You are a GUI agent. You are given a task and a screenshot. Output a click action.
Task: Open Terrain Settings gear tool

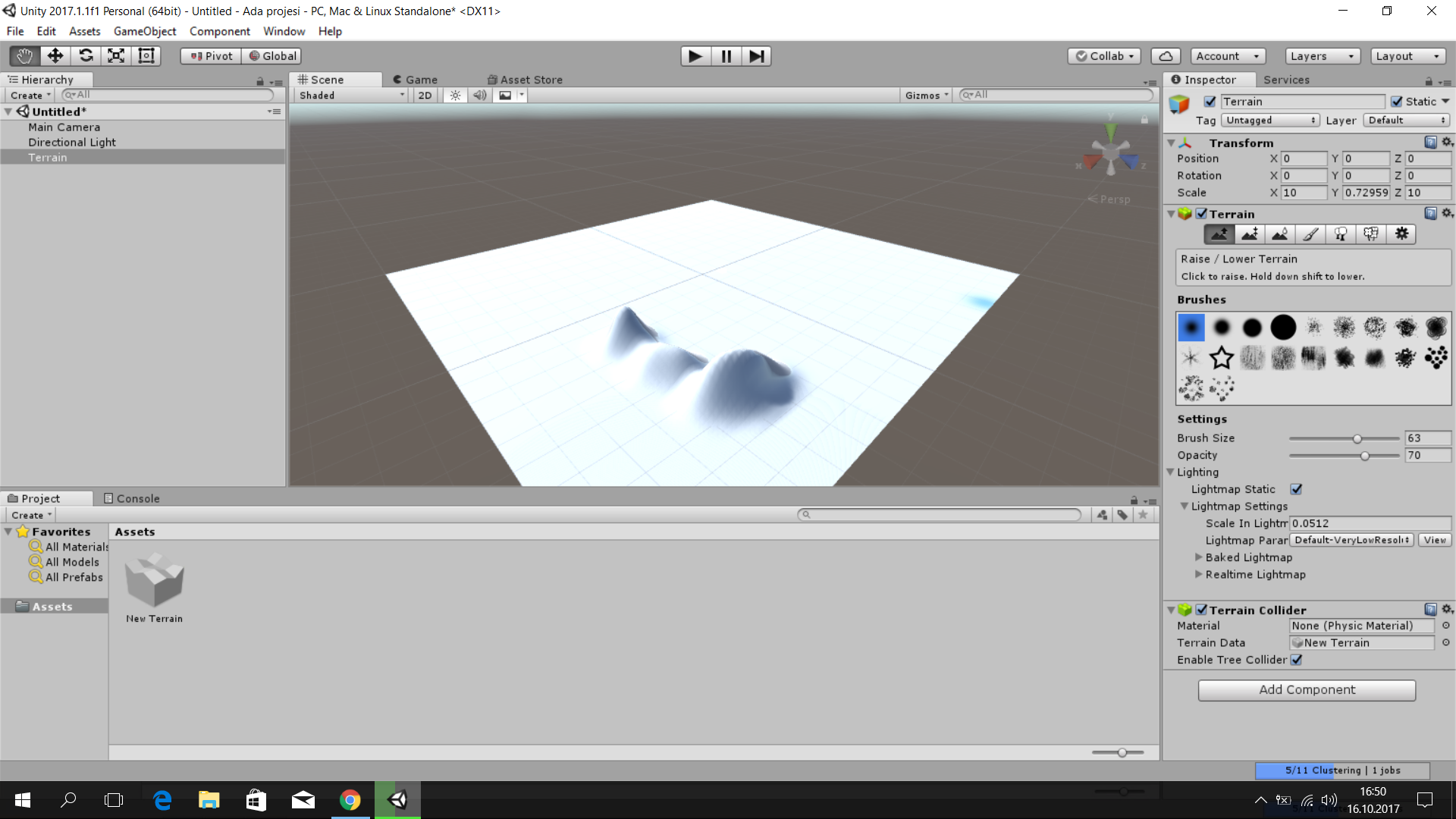[1401, 234]
